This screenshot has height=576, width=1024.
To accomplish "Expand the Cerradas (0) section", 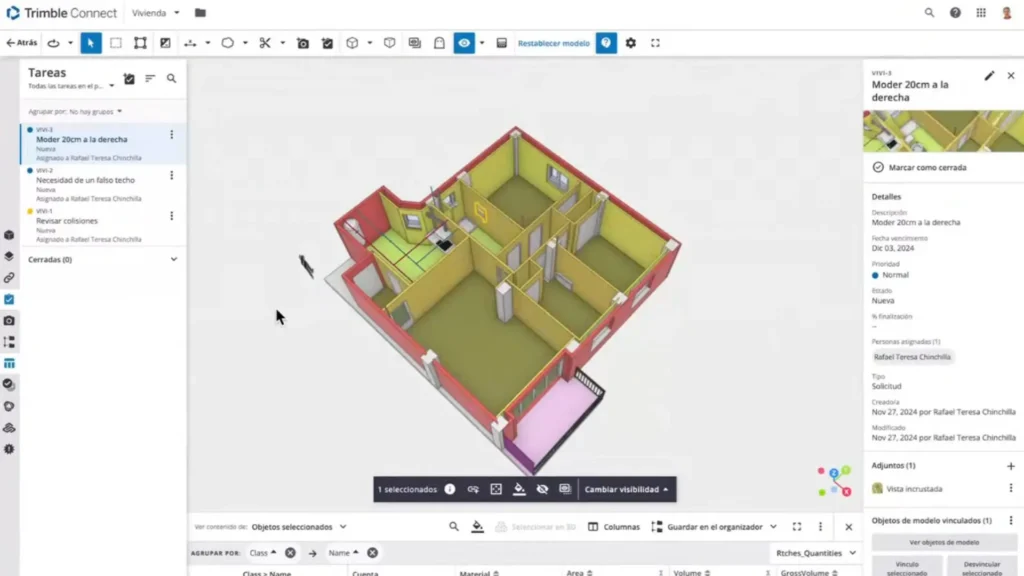I will tap(100, 259).
